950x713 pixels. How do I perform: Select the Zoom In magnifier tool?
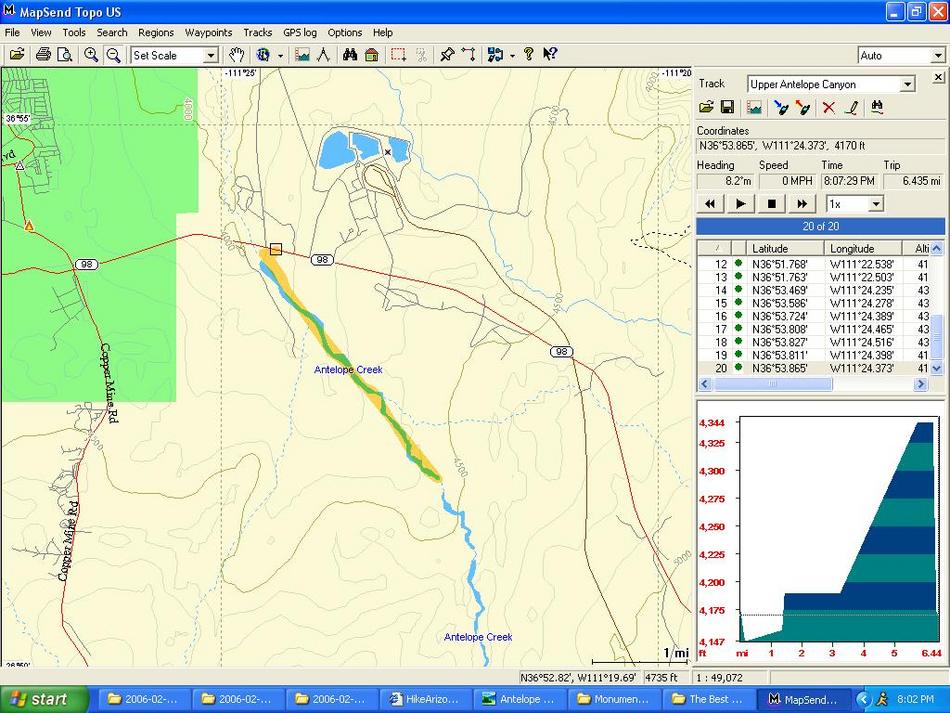(91, 55)
